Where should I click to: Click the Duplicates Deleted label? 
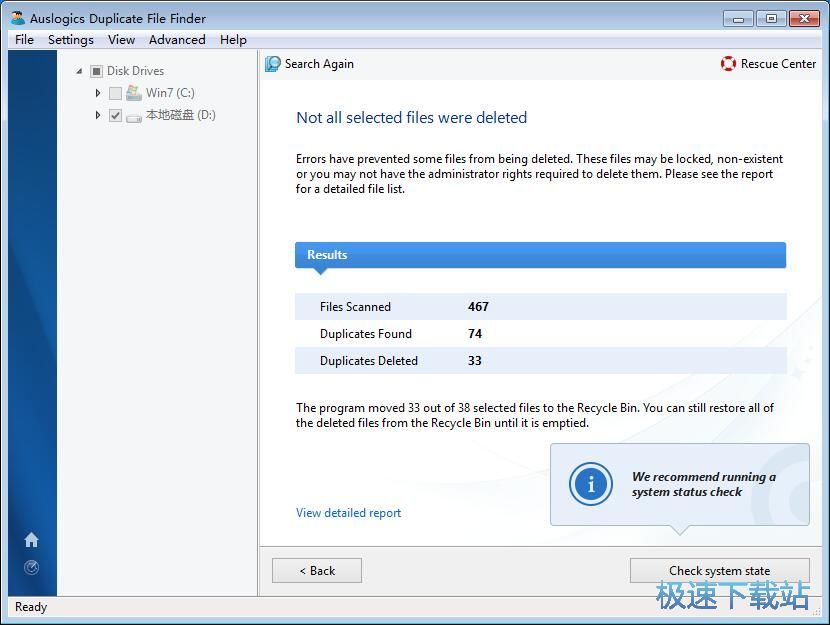[369, 361]
